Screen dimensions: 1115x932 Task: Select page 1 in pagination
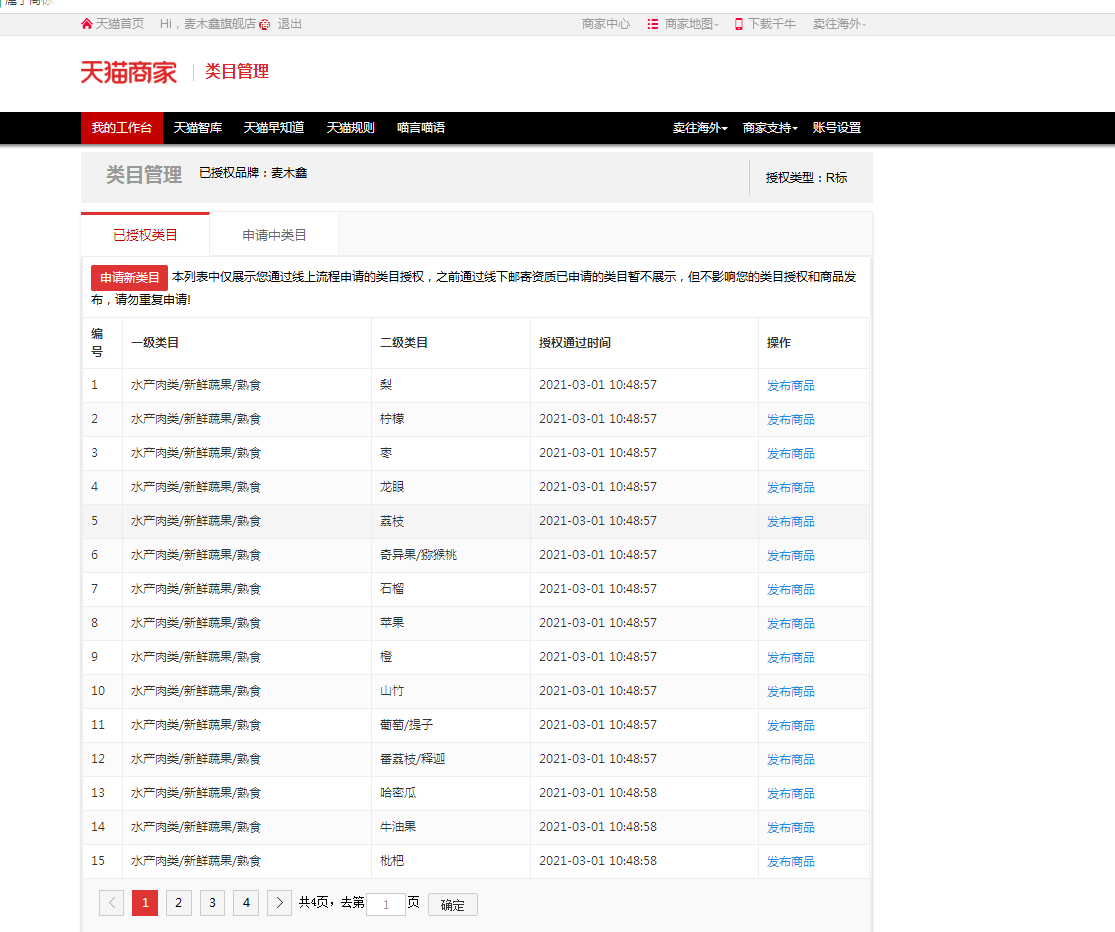point(145,903)
